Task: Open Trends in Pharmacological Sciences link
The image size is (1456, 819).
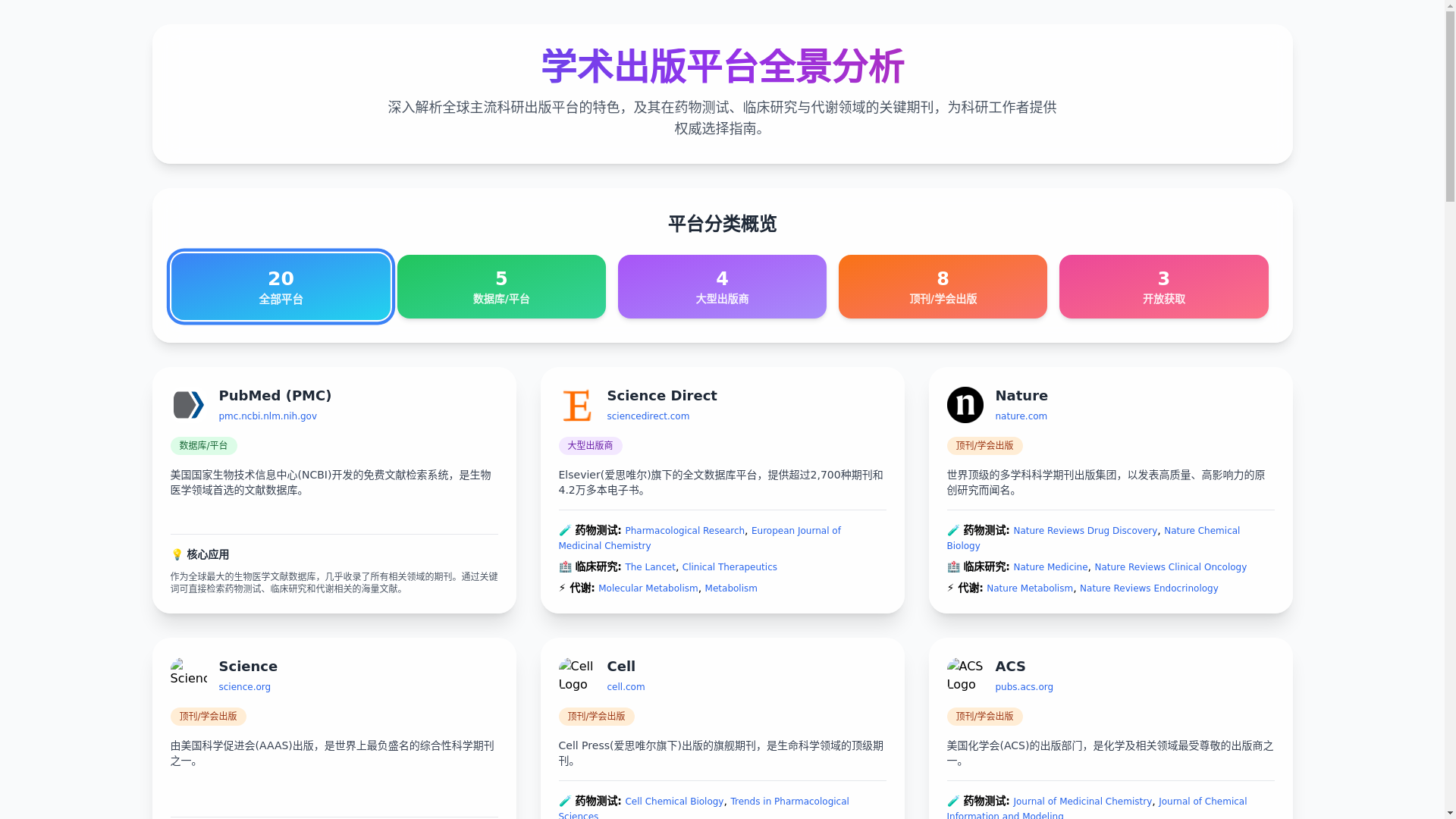Action: coord(789,802)
